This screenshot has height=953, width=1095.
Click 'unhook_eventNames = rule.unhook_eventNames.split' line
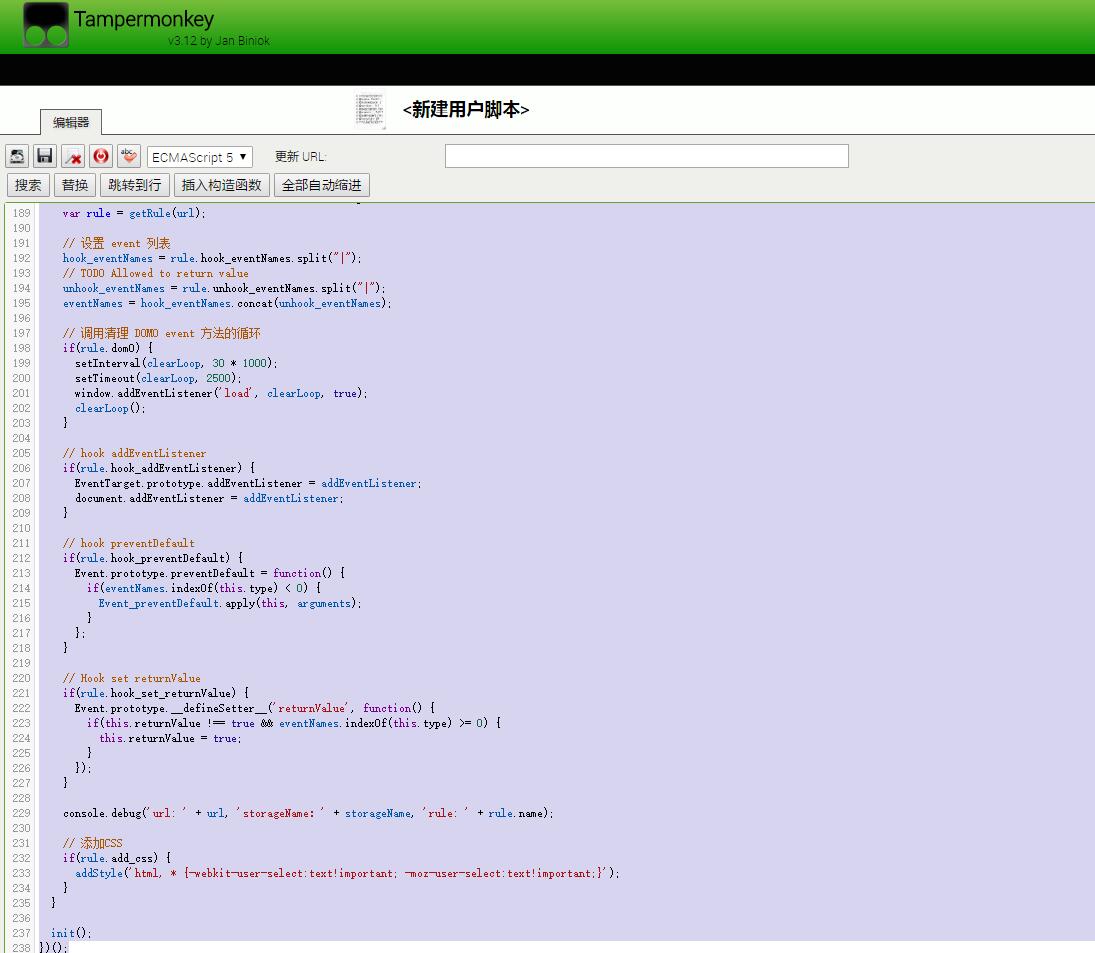pyautogui.click(x=223, y=288)
